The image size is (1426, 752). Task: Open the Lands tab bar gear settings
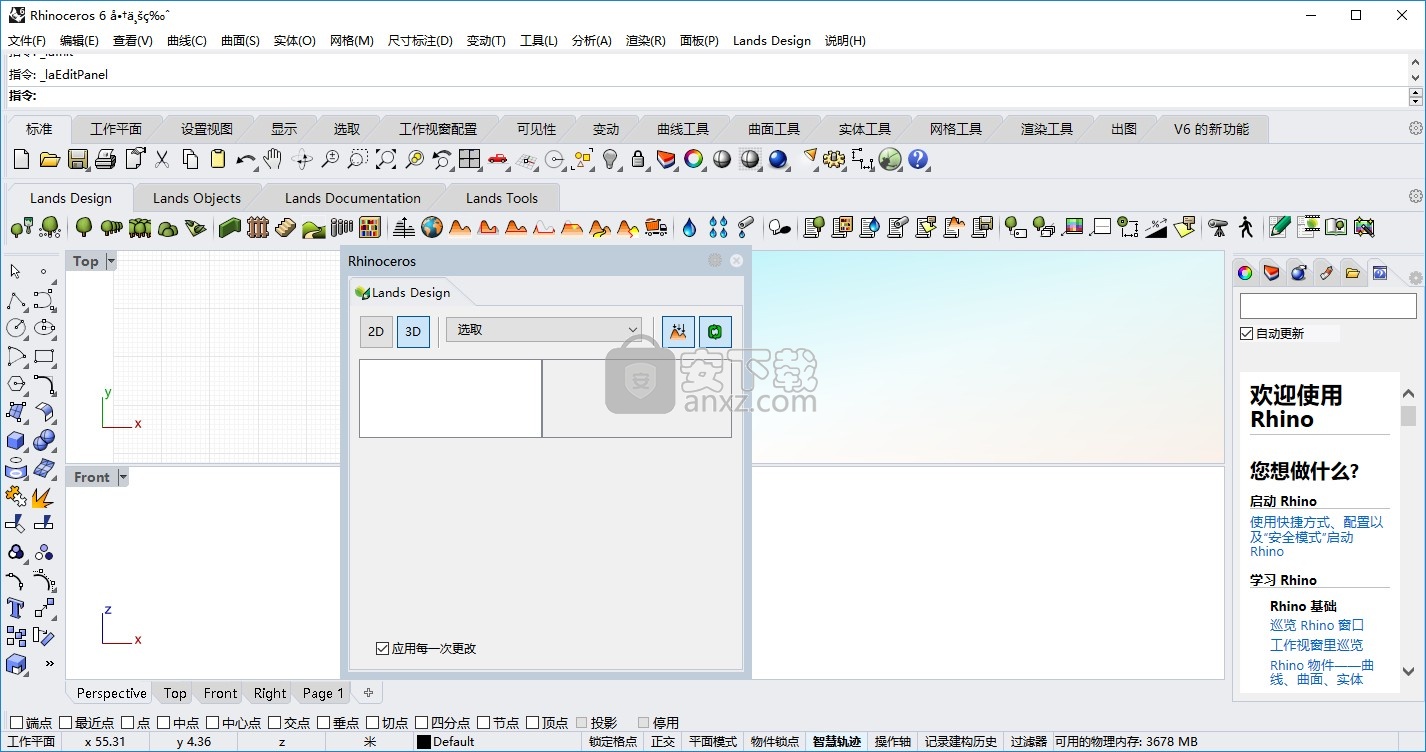pyautogui.click(x=1415, y=196)
